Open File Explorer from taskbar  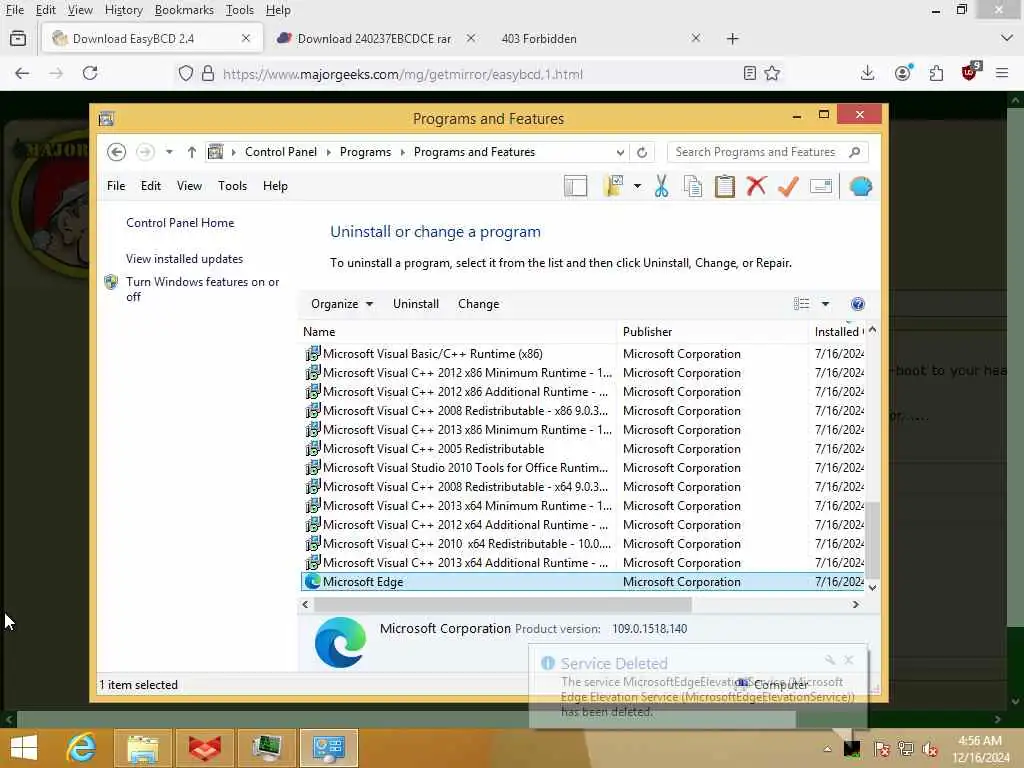point(143,748)
